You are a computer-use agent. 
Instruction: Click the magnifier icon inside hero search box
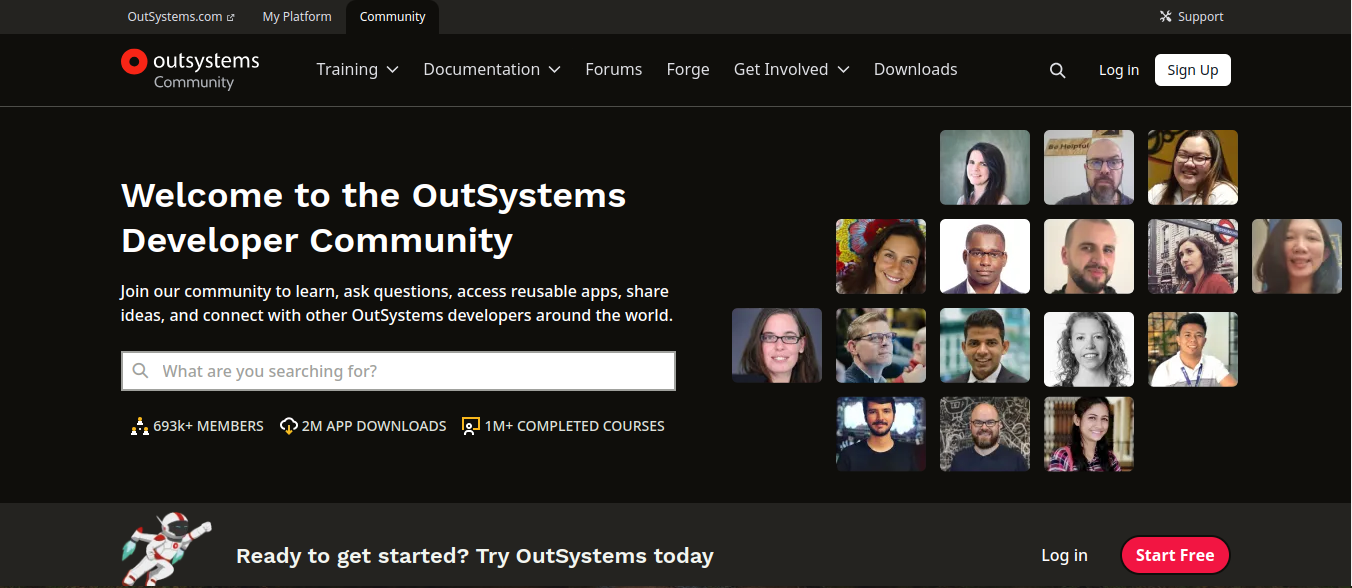point(141,371)
